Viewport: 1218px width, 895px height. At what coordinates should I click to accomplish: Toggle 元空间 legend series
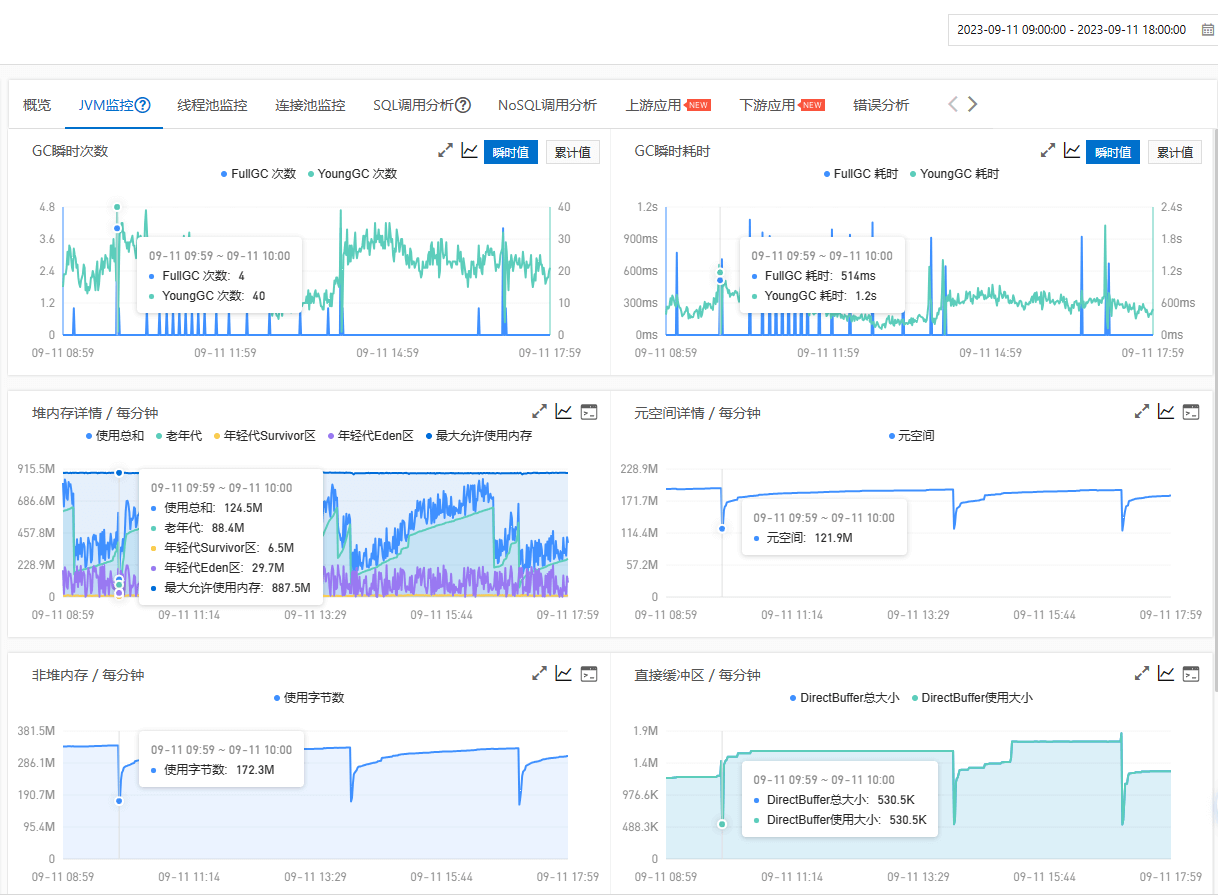click(x=911, y=436)
